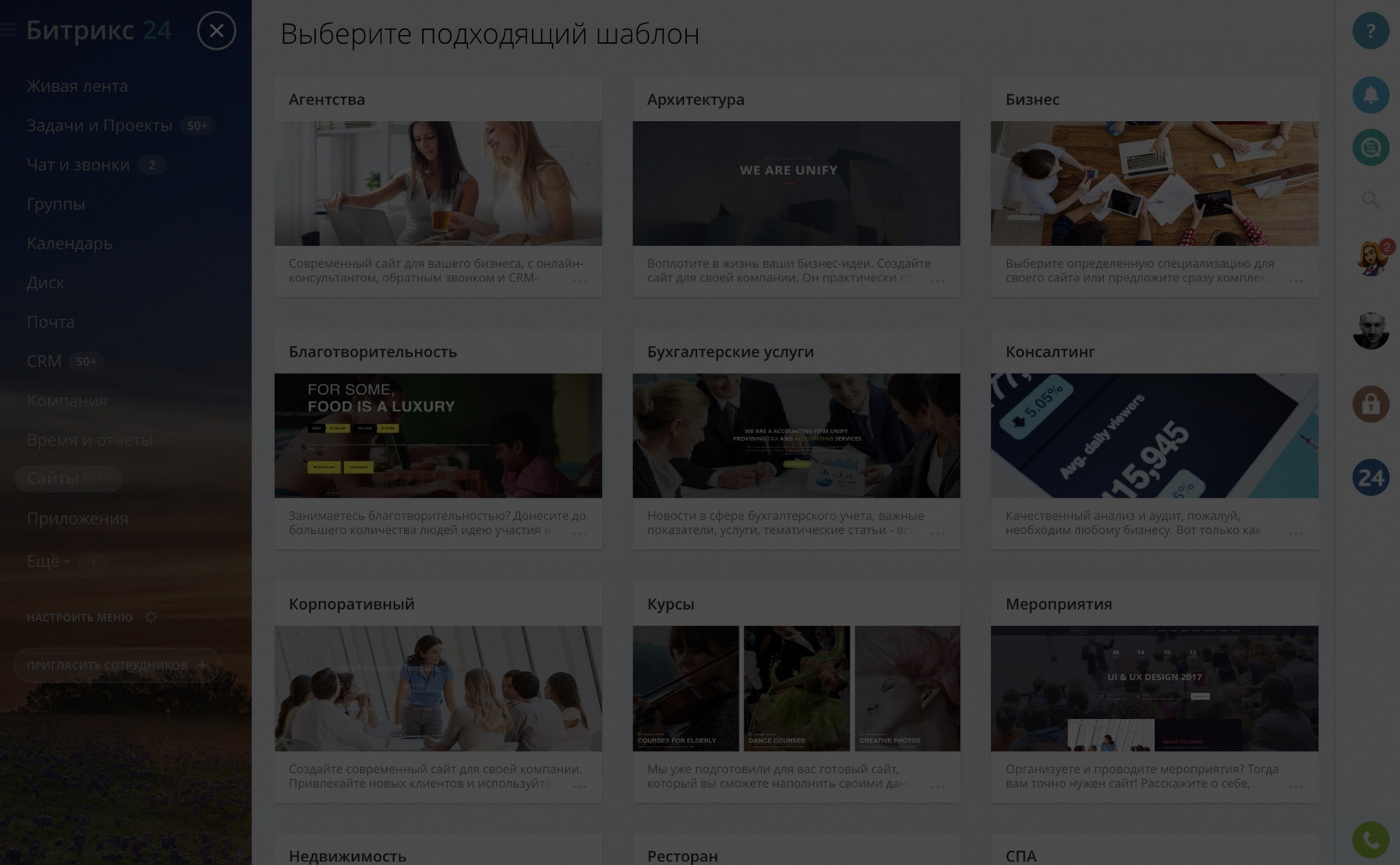Click the Битрикс 24 logo
This screenshot has height=865, width=1400.
[x=98, y=31]
